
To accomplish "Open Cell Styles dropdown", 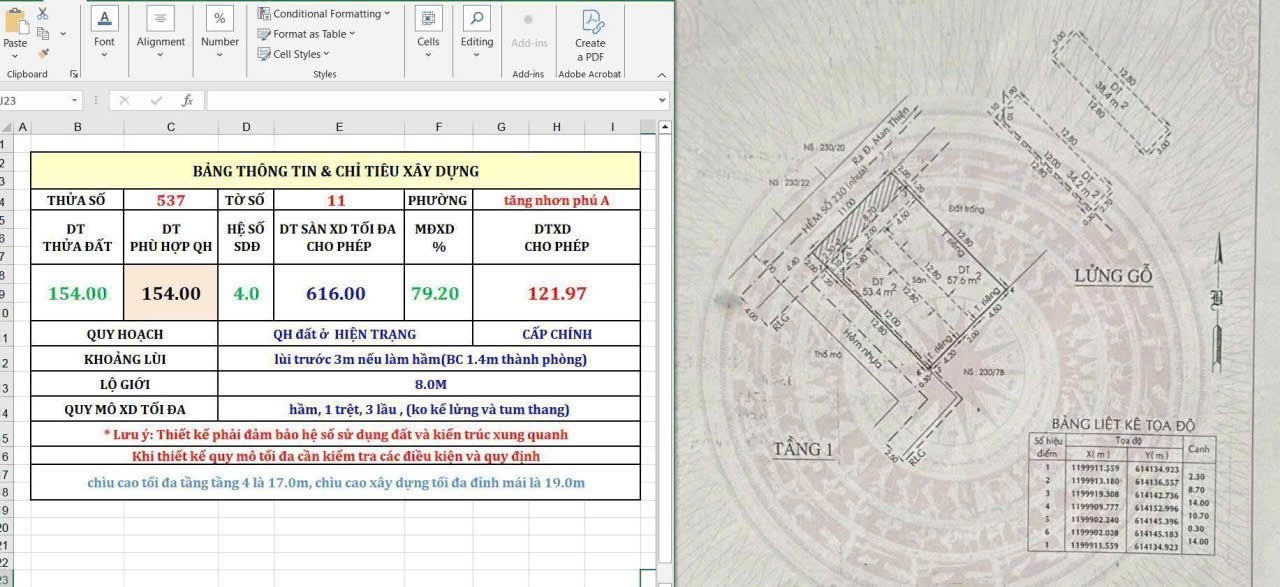I will pos(294,54).
